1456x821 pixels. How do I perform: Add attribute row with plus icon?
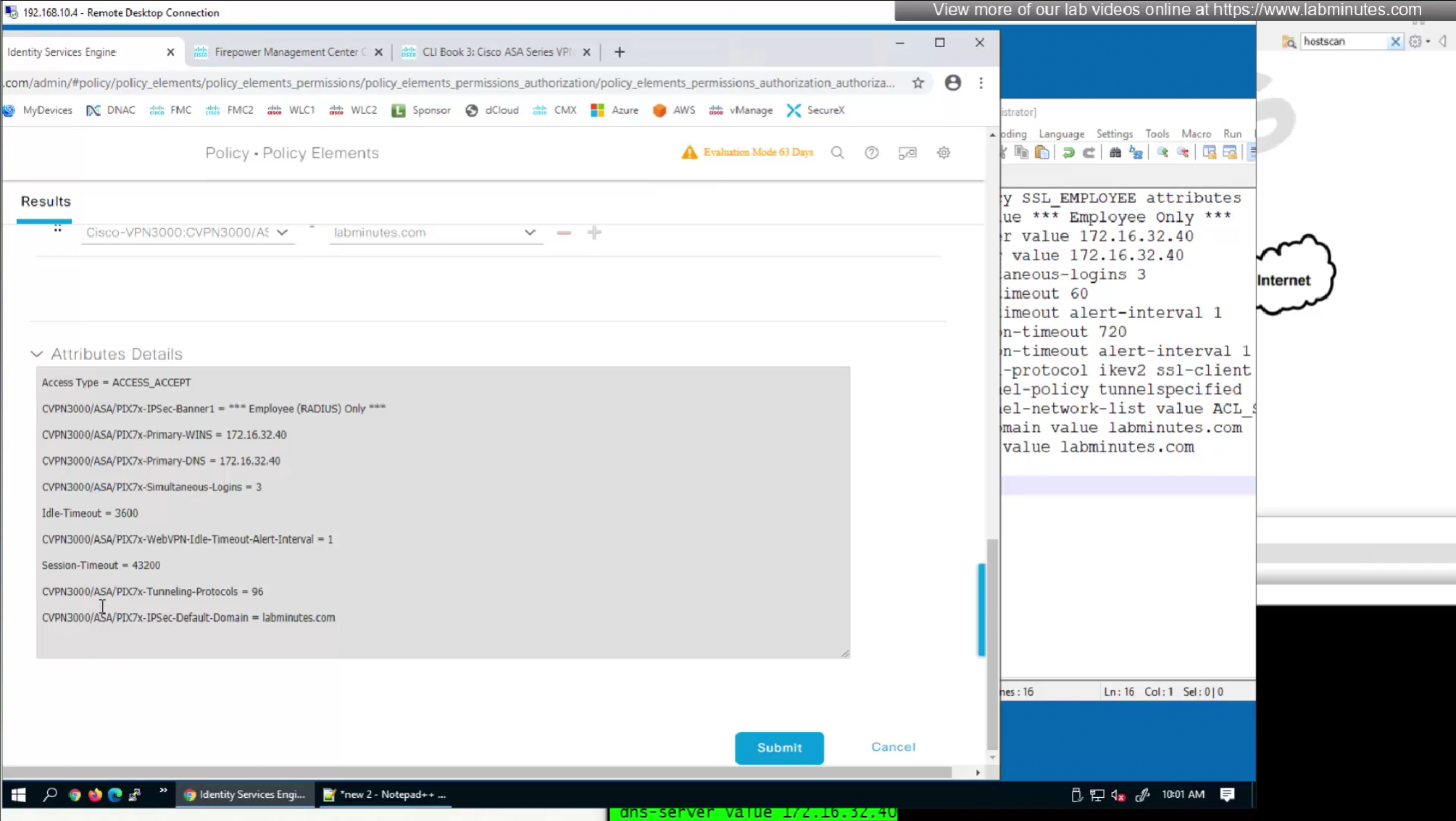click(x=594, y=233)
